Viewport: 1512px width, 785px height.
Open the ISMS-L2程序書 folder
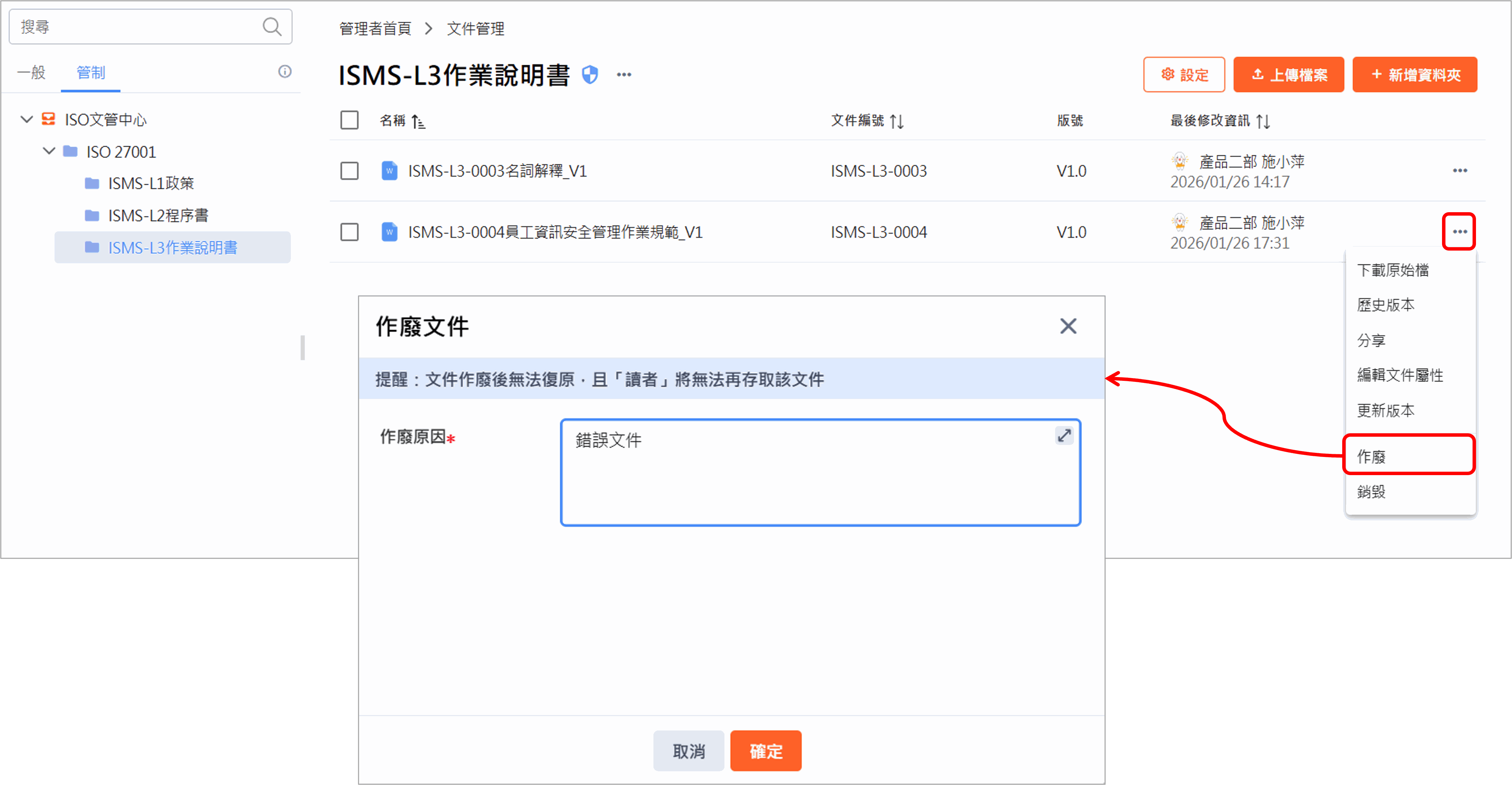point(157,215)
